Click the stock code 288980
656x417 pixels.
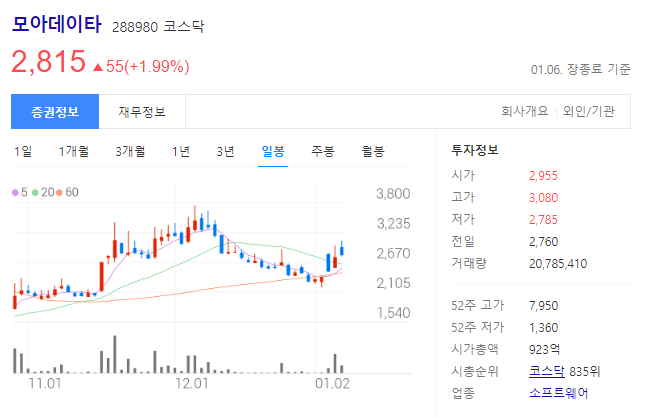[135, 27]
